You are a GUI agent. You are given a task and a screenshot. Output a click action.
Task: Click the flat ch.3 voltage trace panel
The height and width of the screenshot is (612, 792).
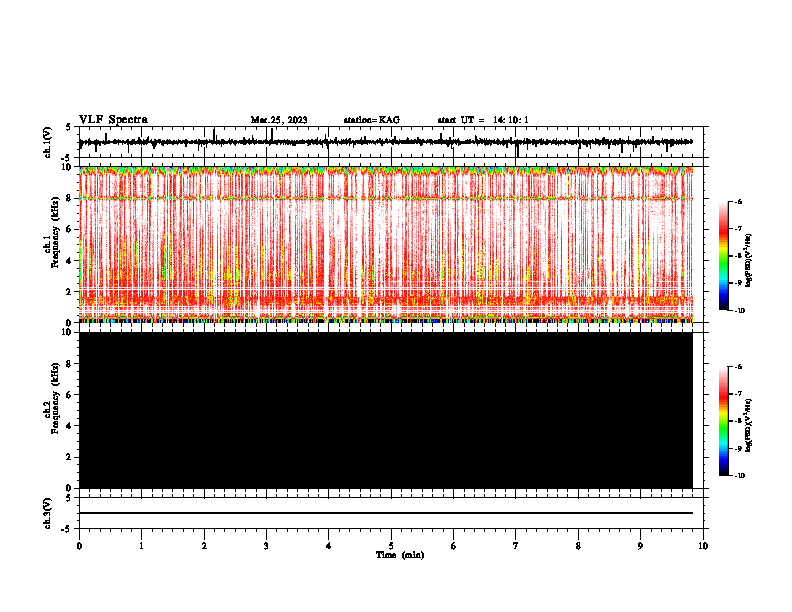tap(390, 513)
